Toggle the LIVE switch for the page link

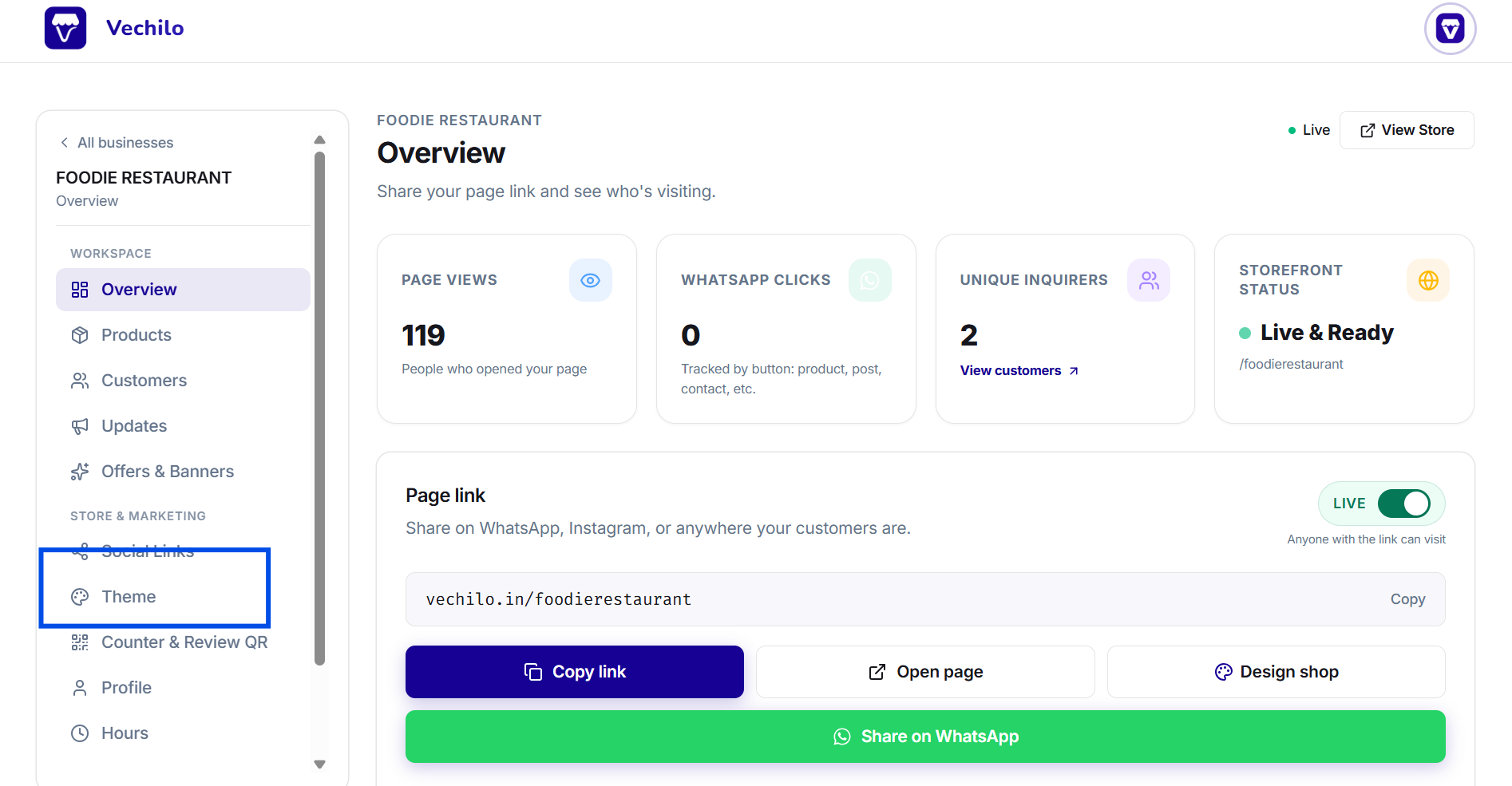click(1403, 504)
